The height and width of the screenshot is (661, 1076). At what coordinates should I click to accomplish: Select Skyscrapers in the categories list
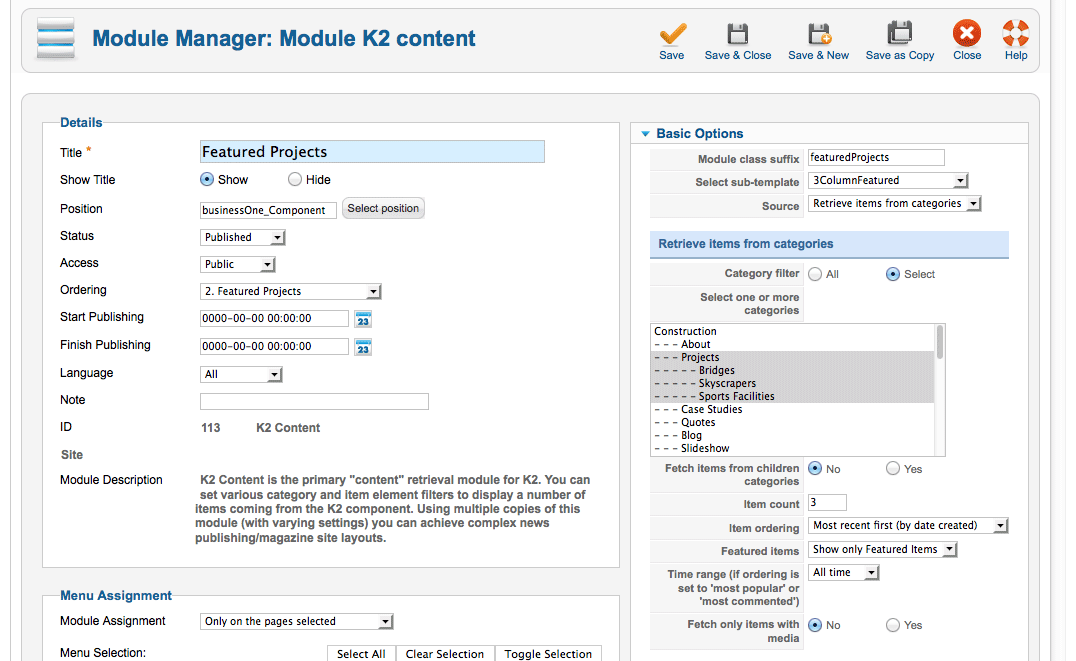click(793, 384)
